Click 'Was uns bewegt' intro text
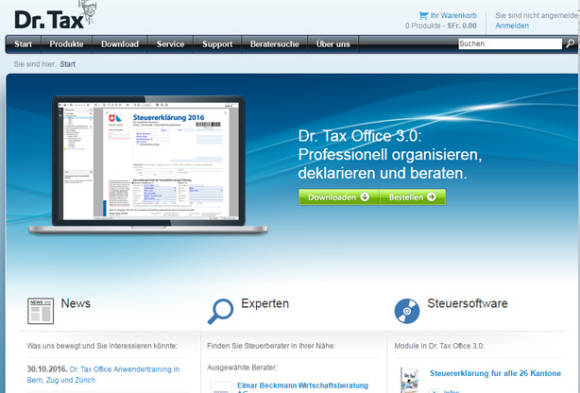The height and width of the screenshot is (393, 580). [102, 346]
